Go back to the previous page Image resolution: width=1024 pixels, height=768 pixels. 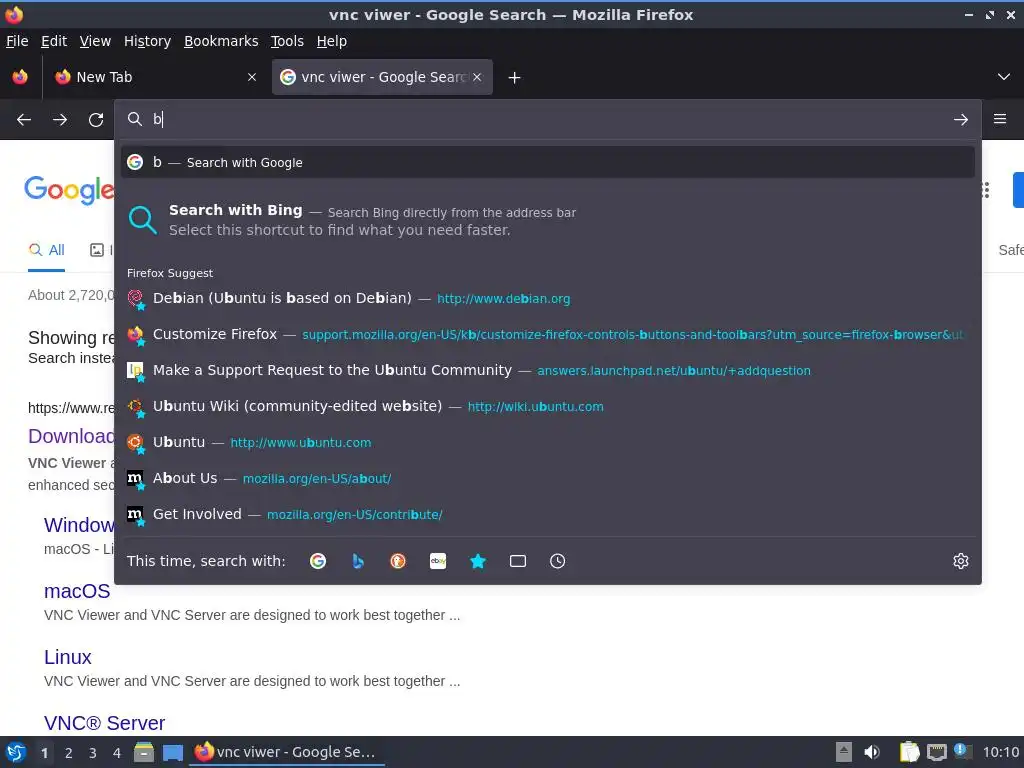point(24,120)
